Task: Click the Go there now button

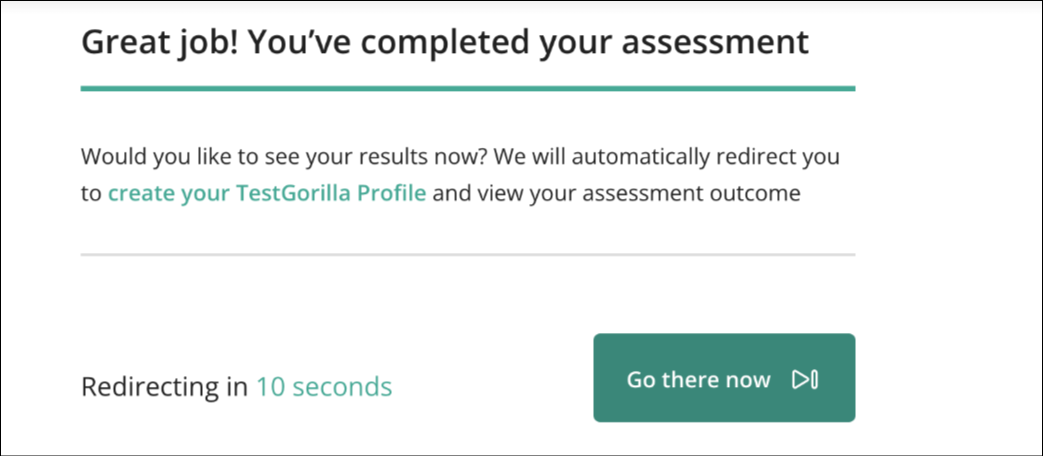Action: [x=724, y=378]
